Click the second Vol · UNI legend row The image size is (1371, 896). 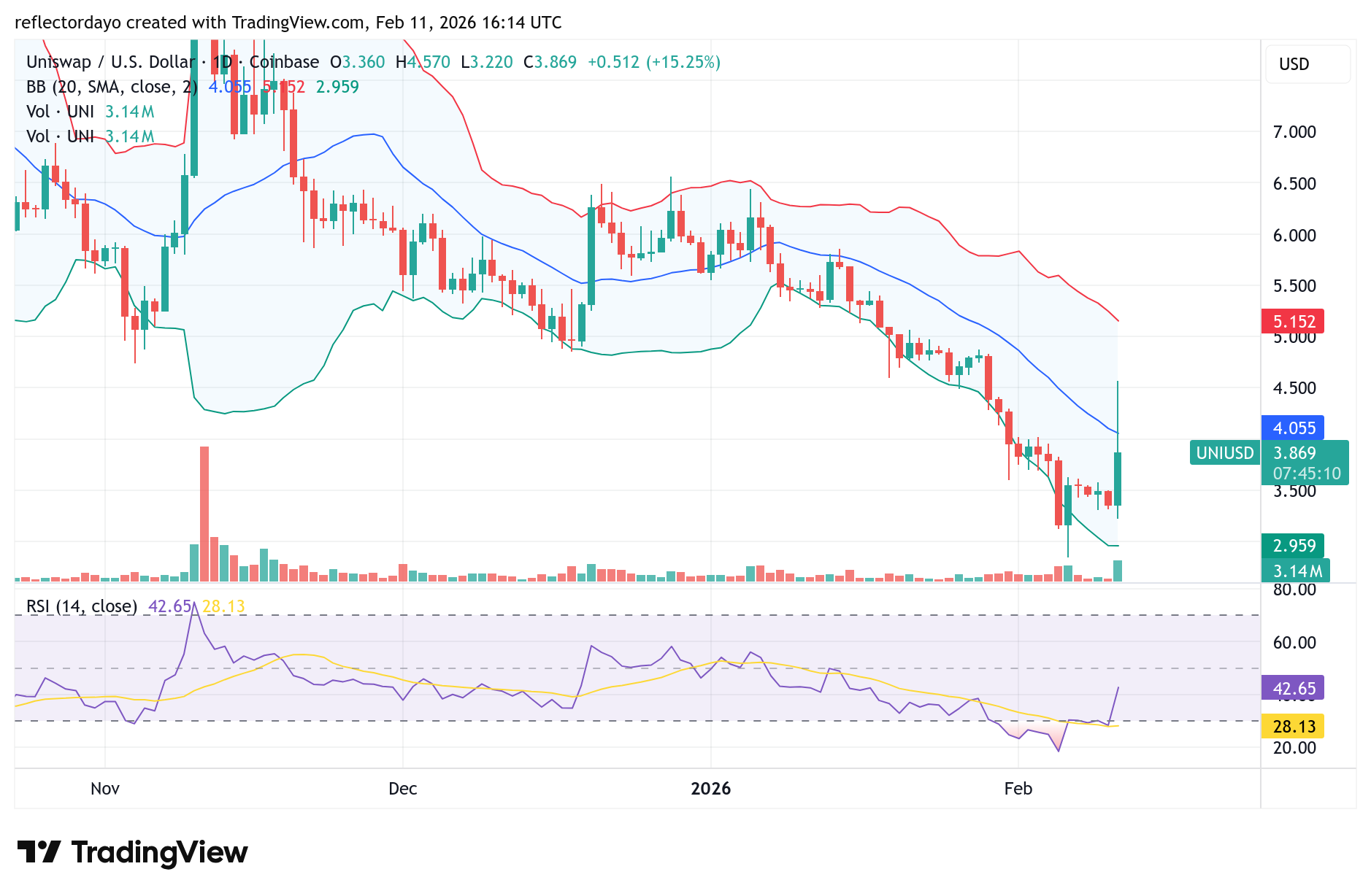click(90, 136)
